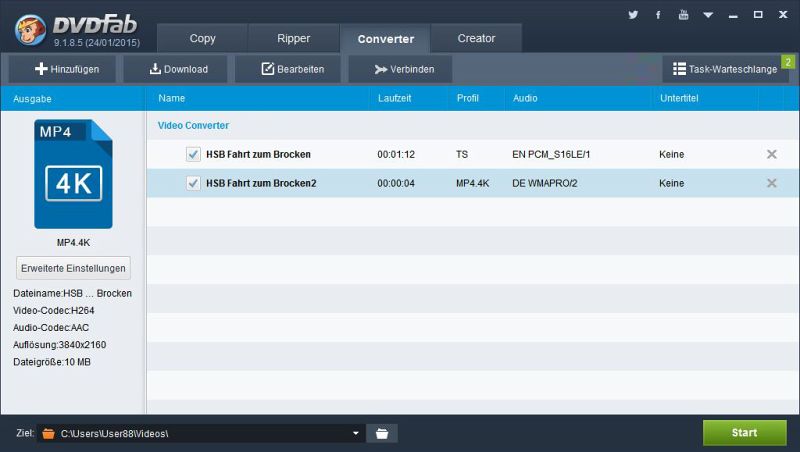Expand the Ziel path dropdown arrow
Viewport: 800px width, 452px height.
[356, 434]
